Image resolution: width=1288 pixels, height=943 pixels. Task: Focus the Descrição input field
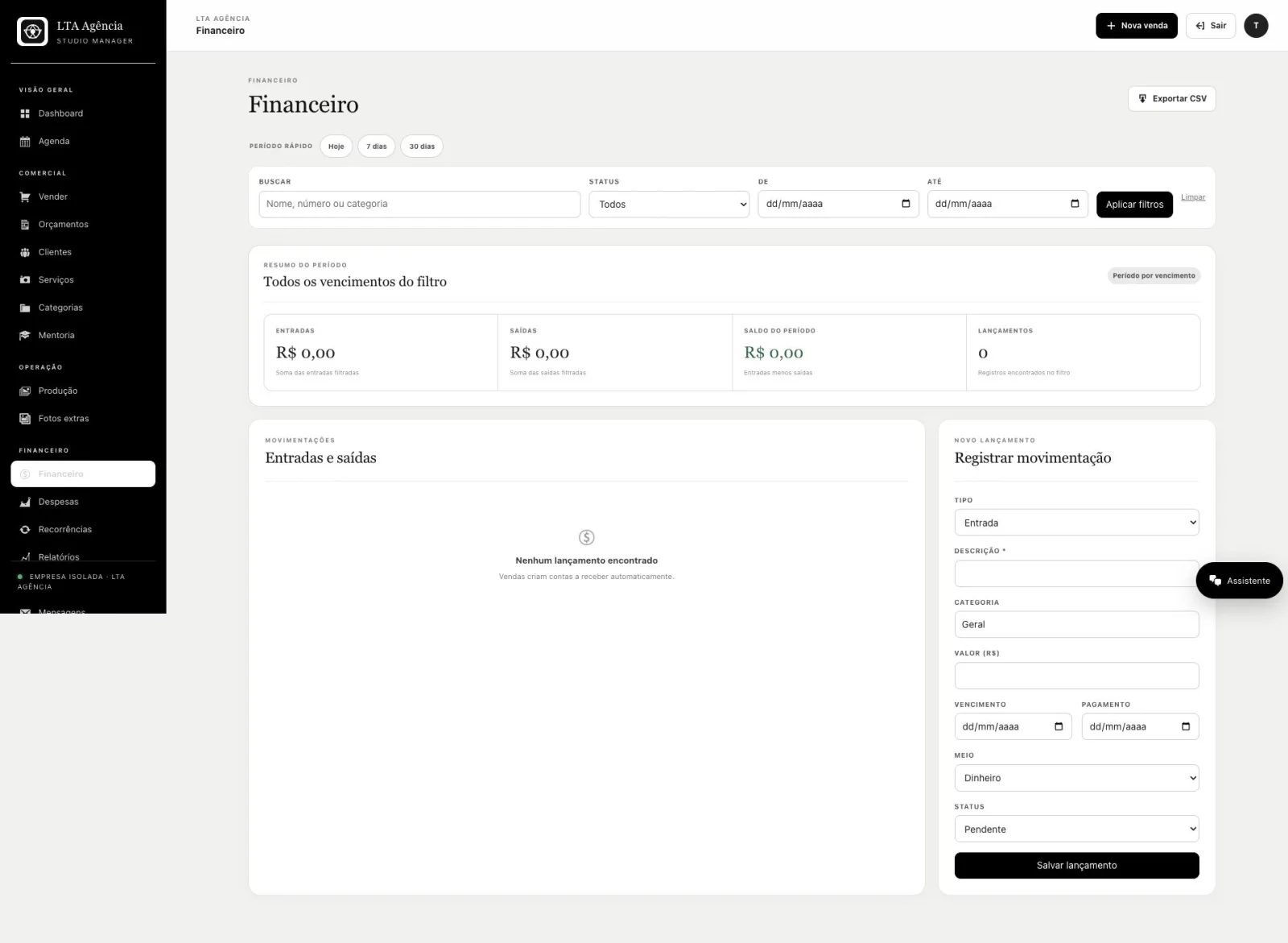1076,573
